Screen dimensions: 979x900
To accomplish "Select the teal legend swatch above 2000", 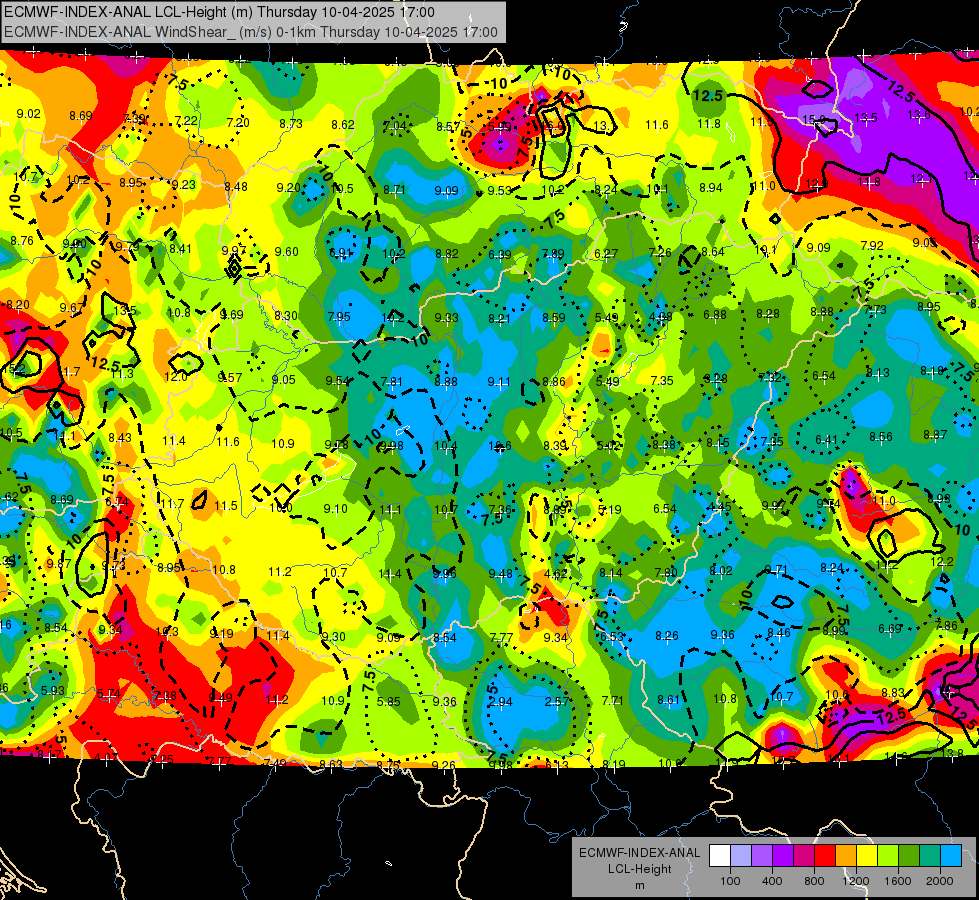I will tap(930, 856).
